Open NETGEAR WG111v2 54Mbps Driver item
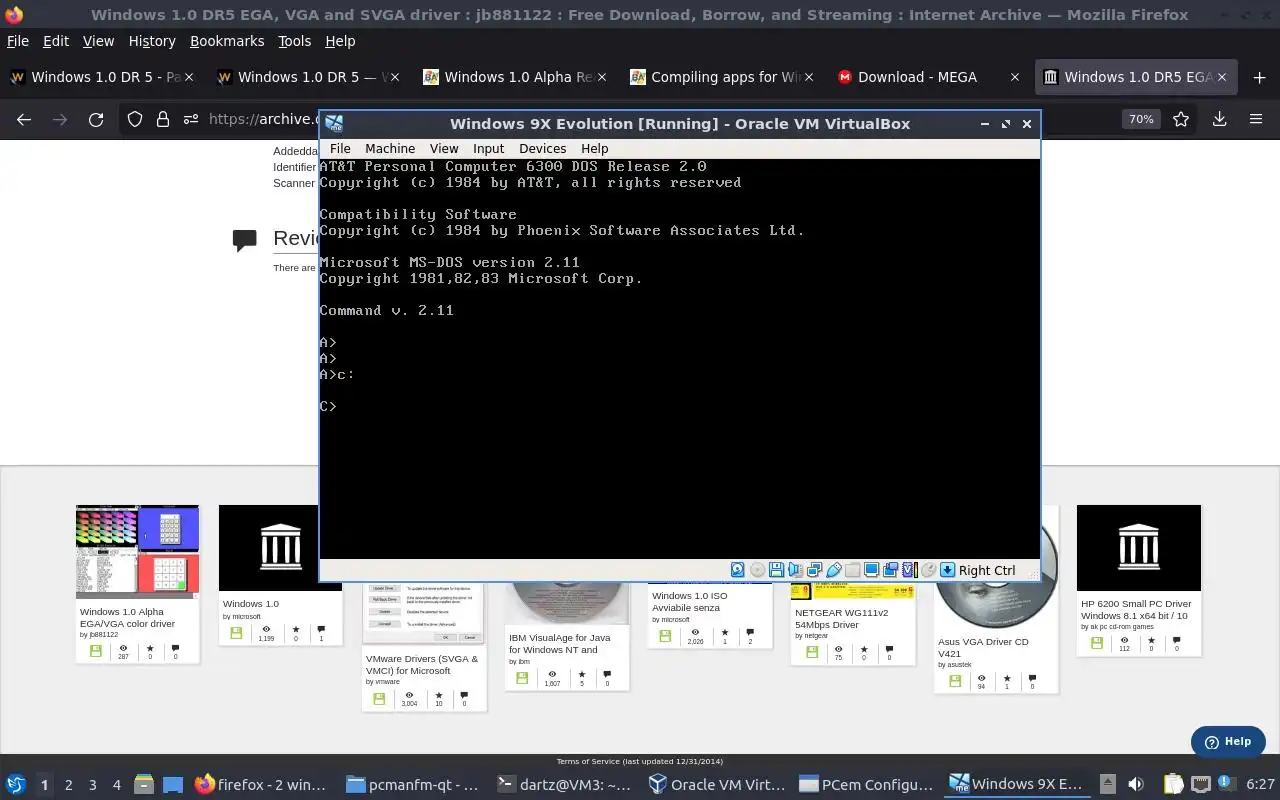The image size is (1280, 800). 841,618
